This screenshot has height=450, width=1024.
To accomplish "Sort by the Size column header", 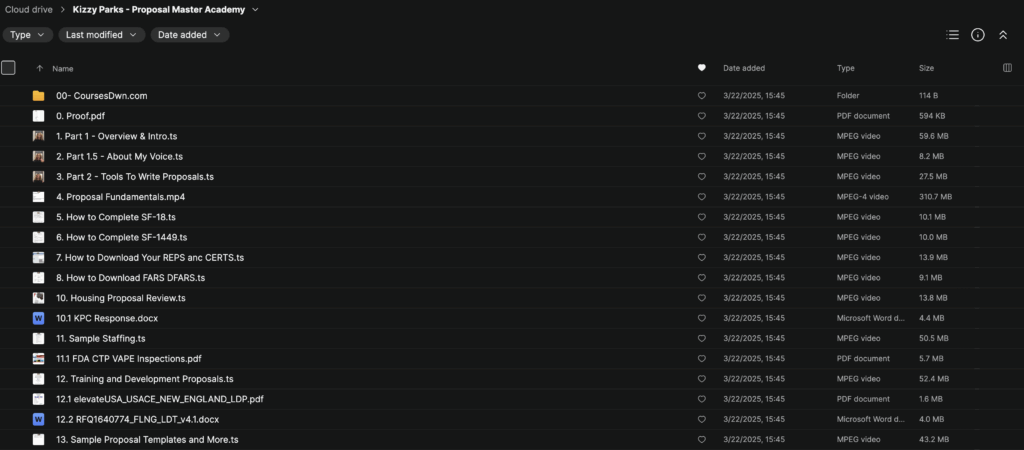I will tap(926, 68).
